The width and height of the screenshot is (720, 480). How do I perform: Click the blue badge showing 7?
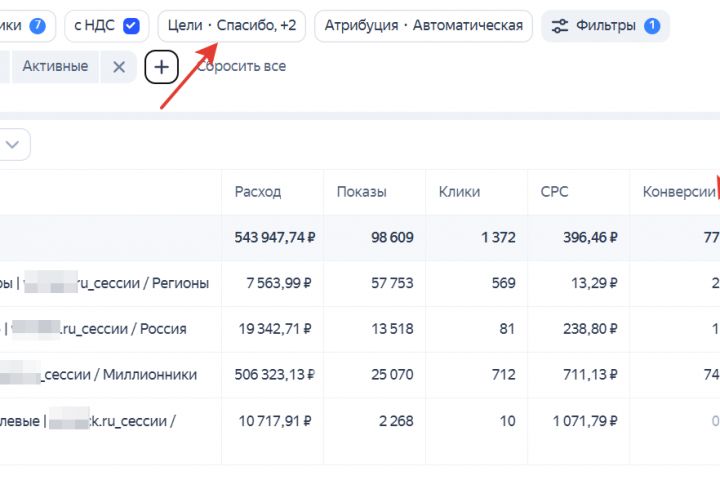[37, 25]
